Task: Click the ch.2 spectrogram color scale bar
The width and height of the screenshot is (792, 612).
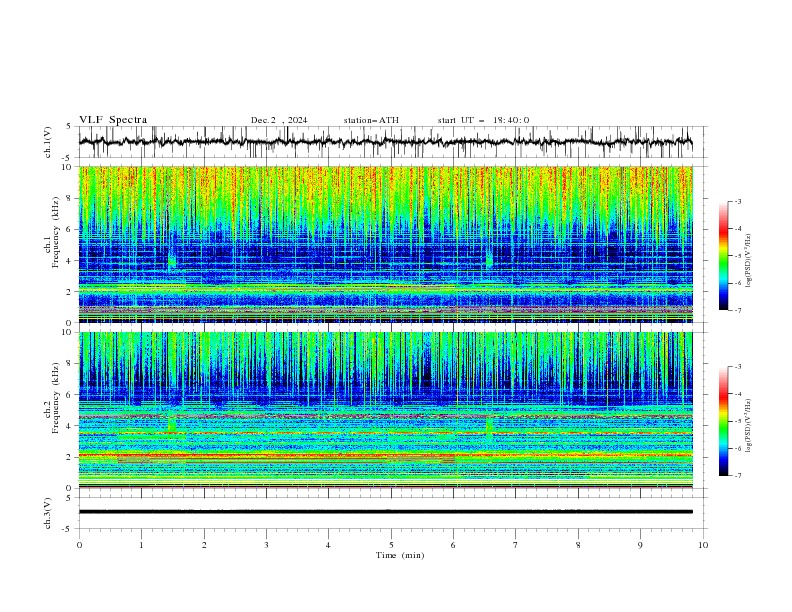Action: pyautogui.click(x=723, y=421)
